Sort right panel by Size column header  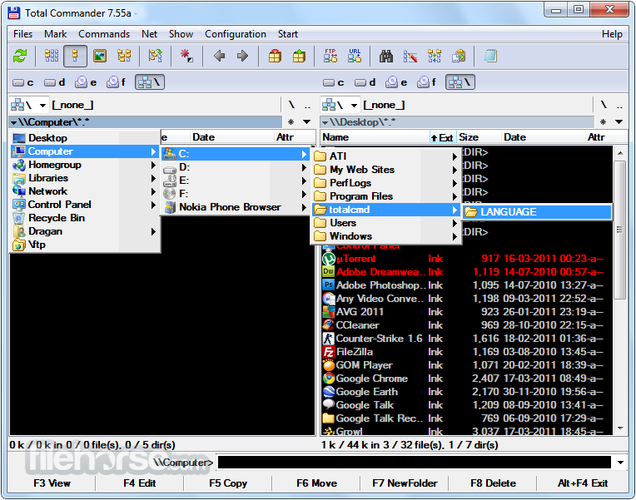point(479,137)
